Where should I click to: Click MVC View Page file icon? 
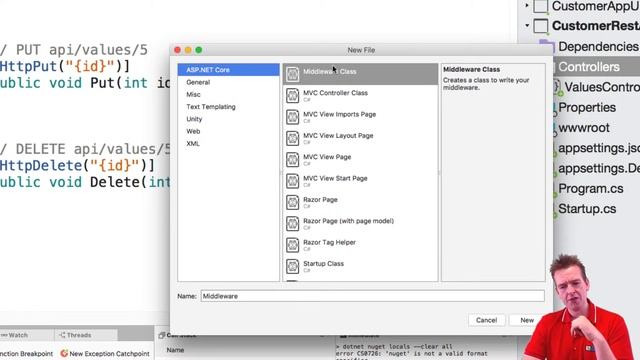coord(292,160)
